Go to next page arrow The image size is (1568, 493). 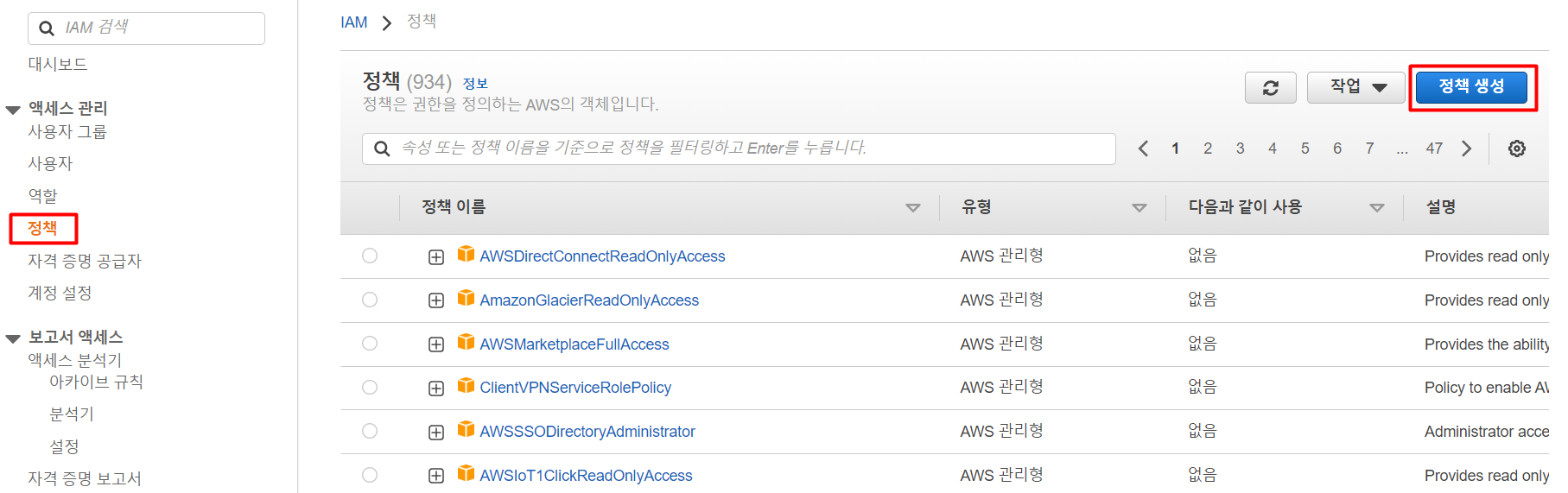[1466, 149]
